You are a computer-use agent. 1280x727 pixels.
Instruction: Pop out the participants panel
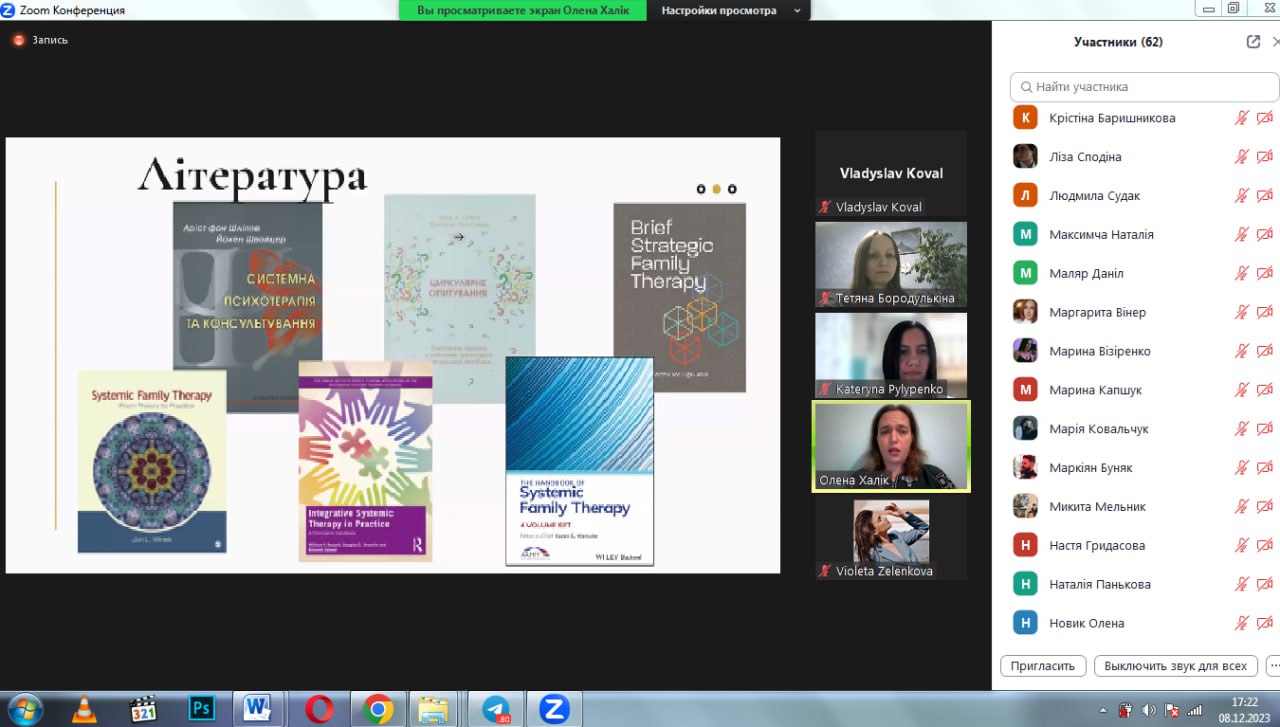coord(1253,42)
